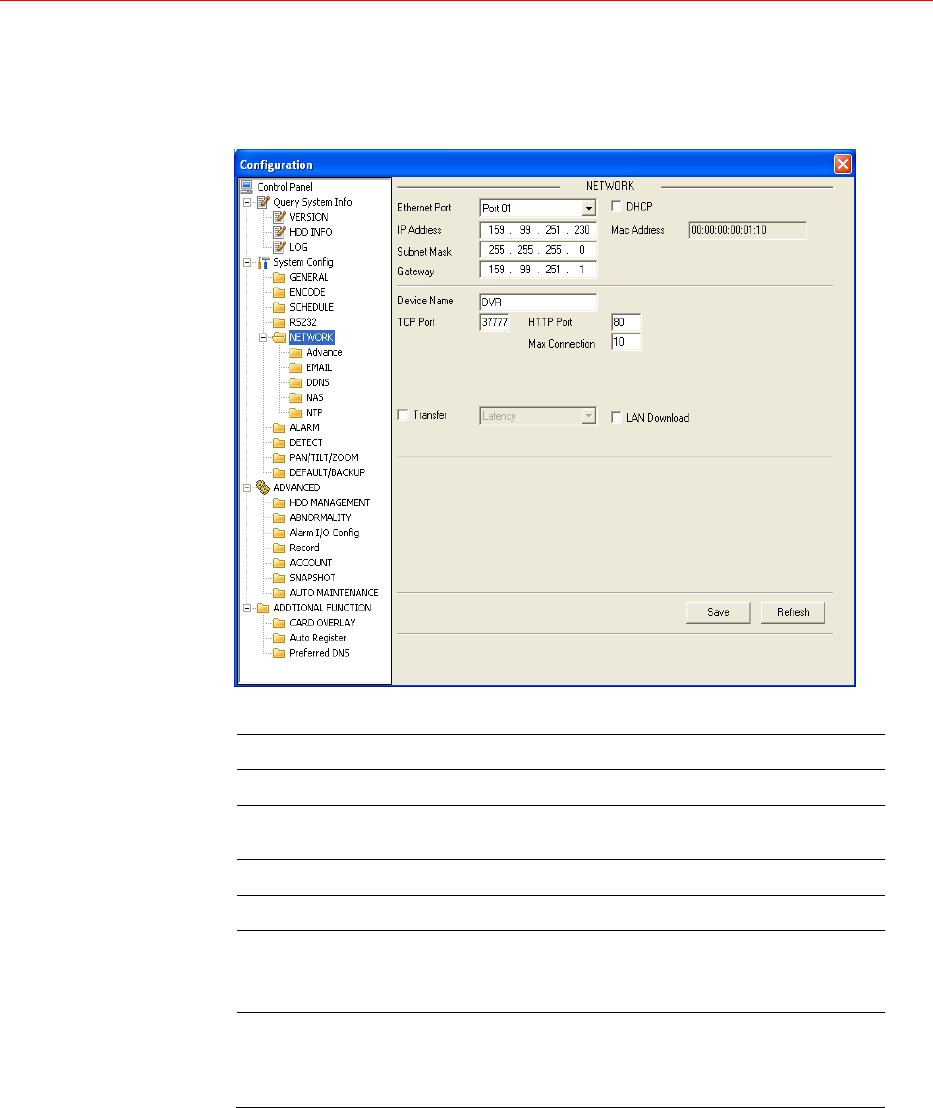Select Record in the tree

pyautogui.click(x=304, y=548)
